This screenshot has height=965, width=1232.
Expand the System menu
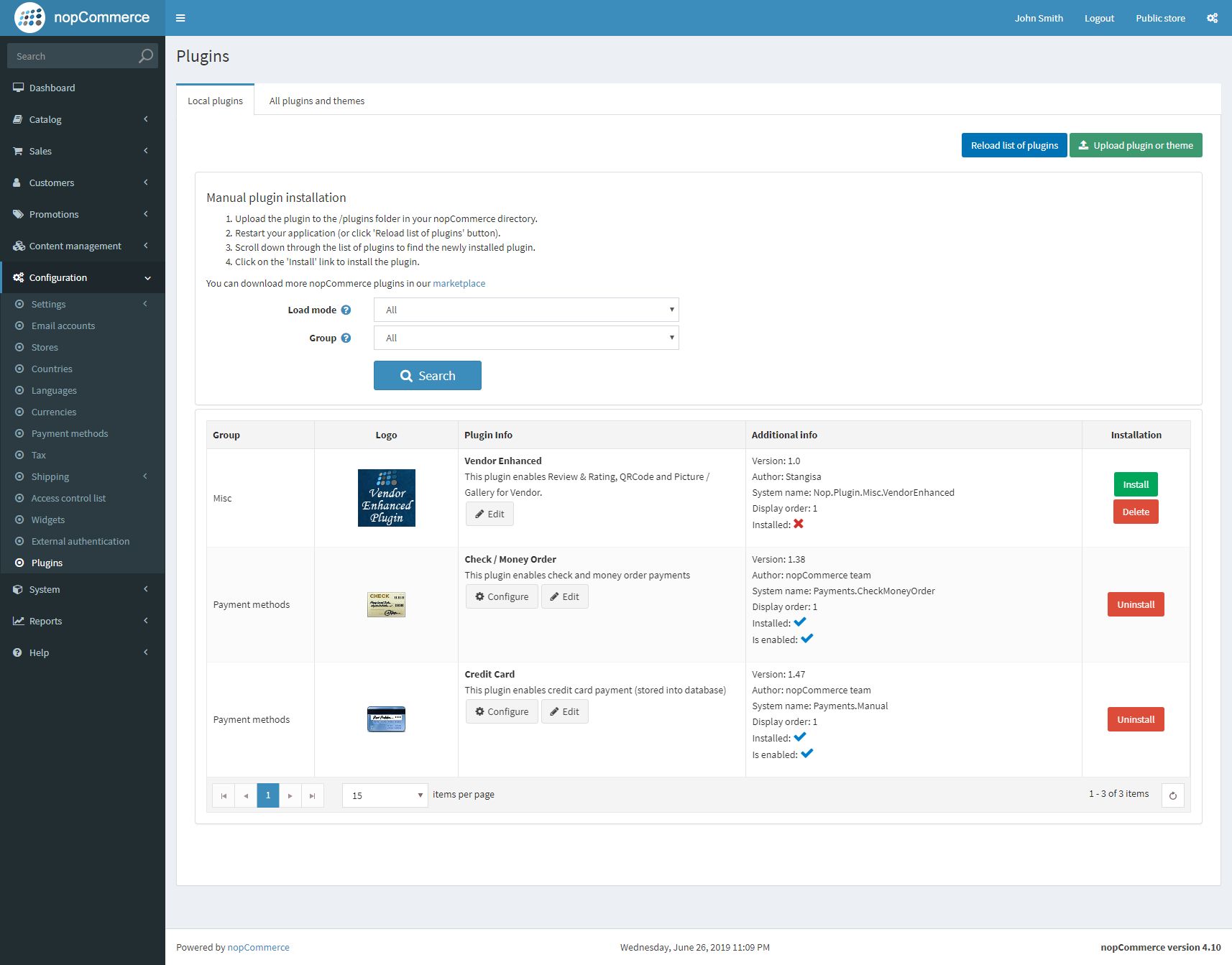coord(83,589)
